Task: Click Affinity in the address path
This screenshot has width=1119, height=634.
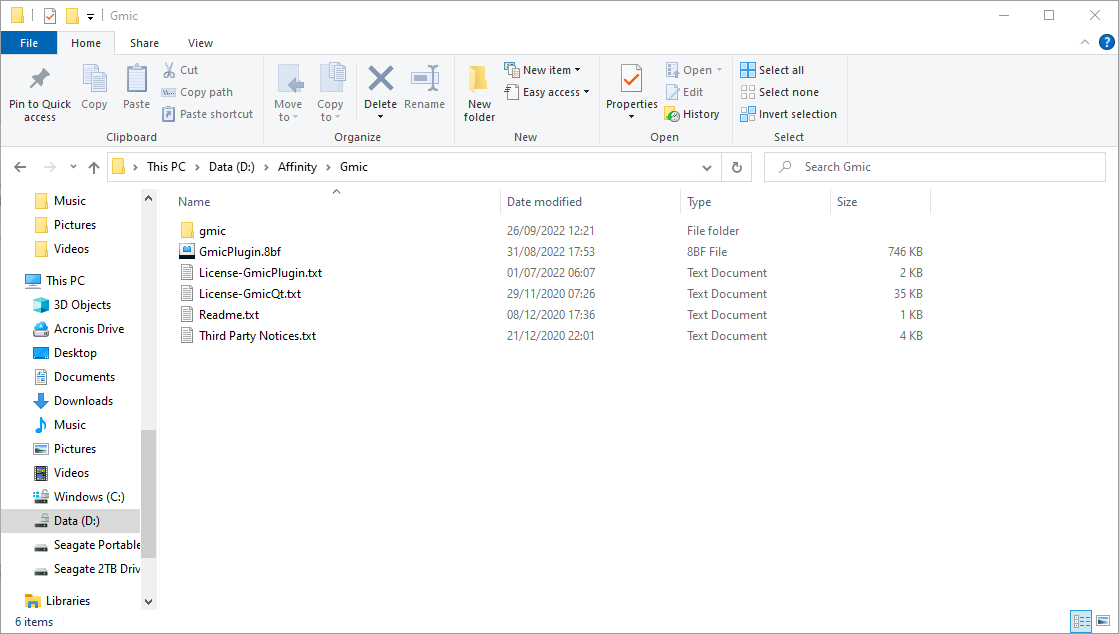Action: click(x=297, y=167)
